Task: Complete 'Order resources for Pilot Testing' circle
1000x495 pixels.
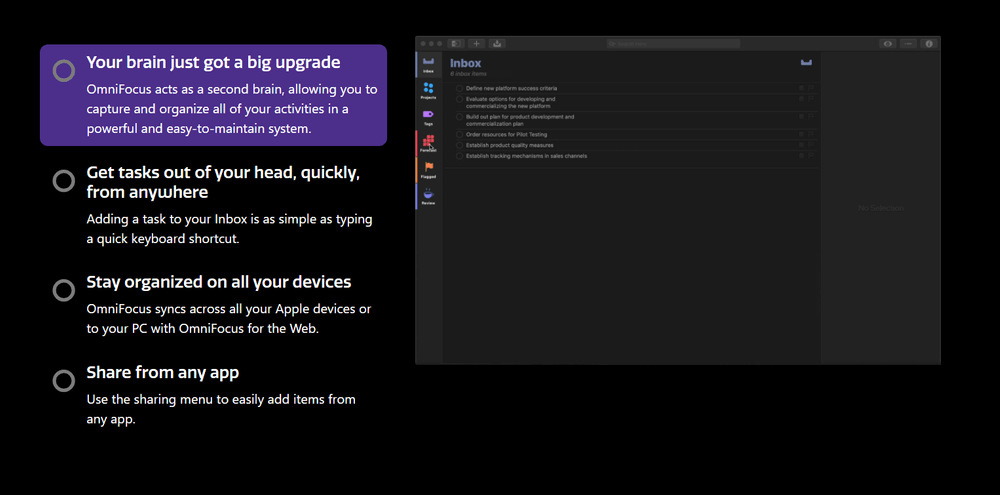Action: click(x=459, y=135)
